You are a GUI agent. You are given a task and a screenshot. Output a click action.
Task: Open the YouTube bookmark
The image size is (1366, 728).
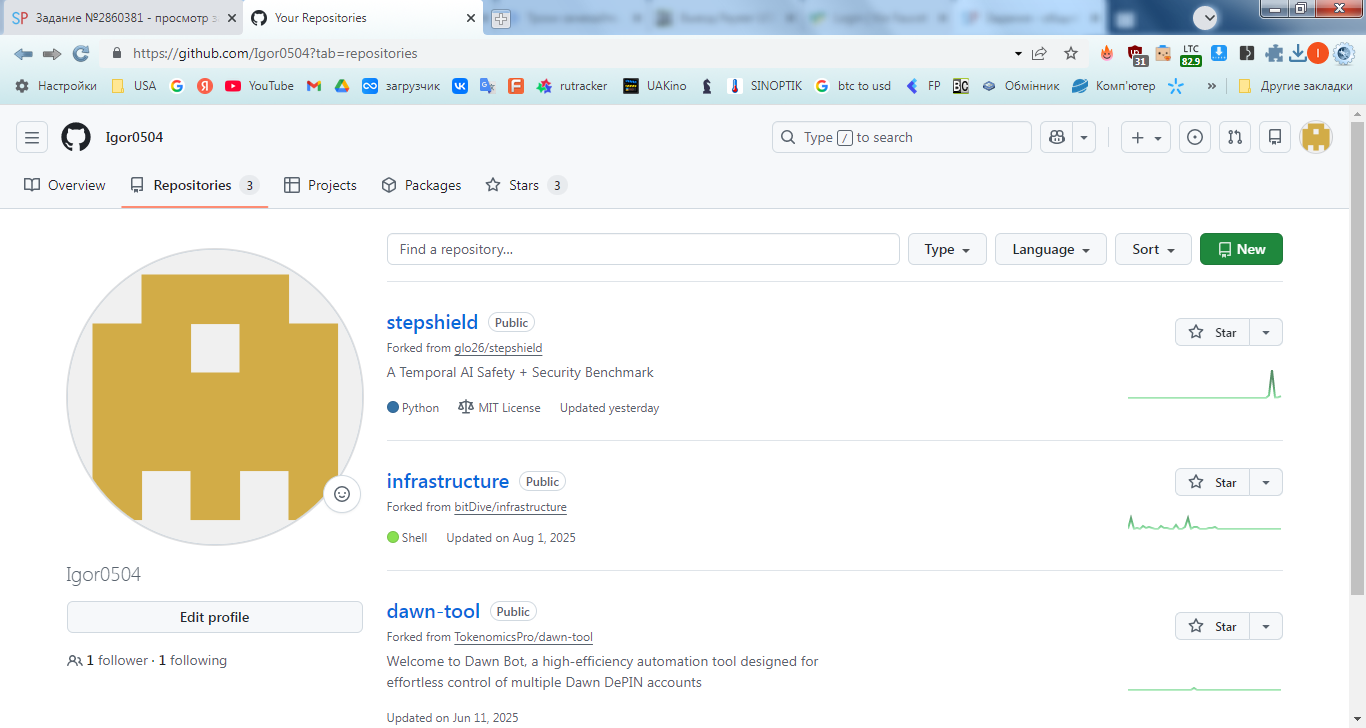(x=259, y=86)
